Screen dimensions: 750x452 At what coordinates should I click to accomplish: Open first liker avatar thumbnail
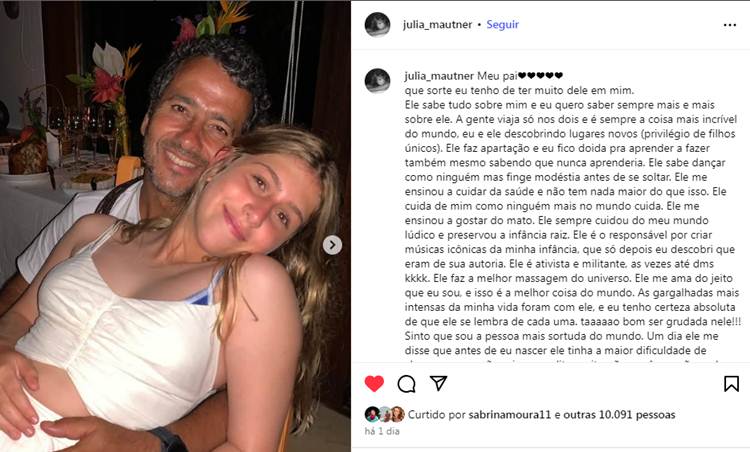click(x=372, y=414)
